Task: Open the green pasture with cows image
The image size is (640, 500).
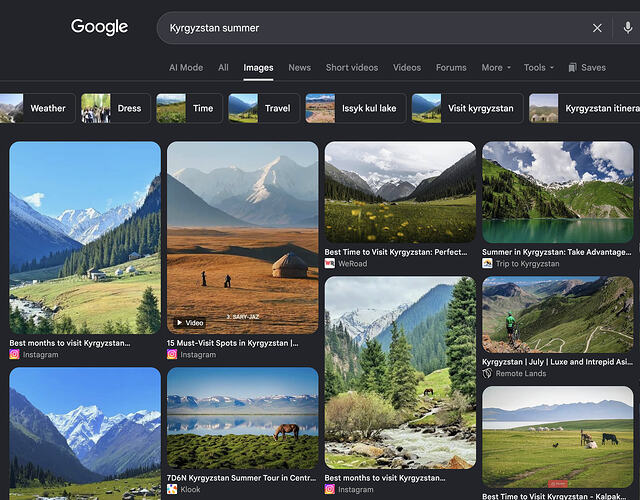Action: [558, 437]
